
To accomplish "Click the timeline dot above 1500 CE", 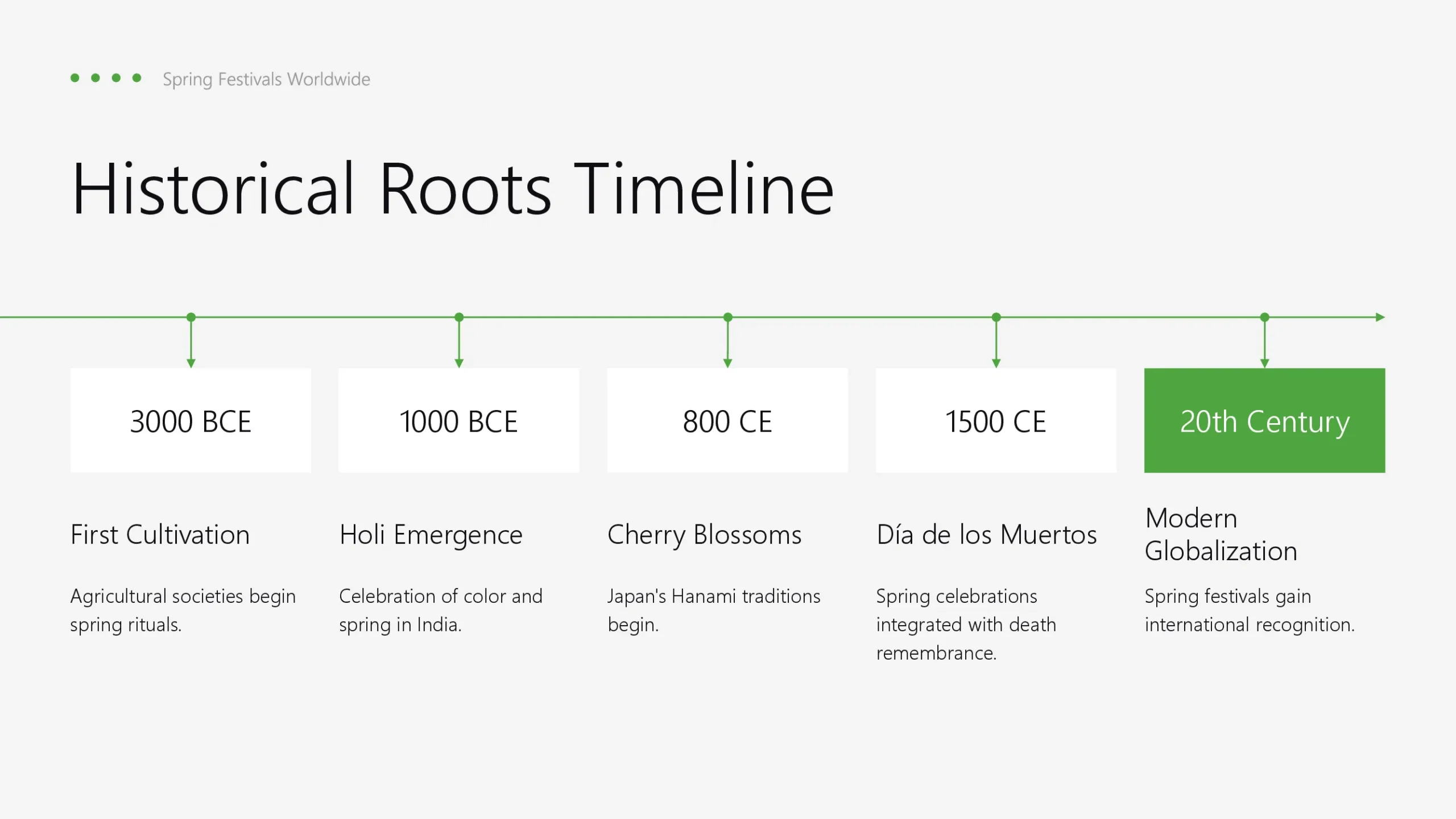I will tap(996, 317).
